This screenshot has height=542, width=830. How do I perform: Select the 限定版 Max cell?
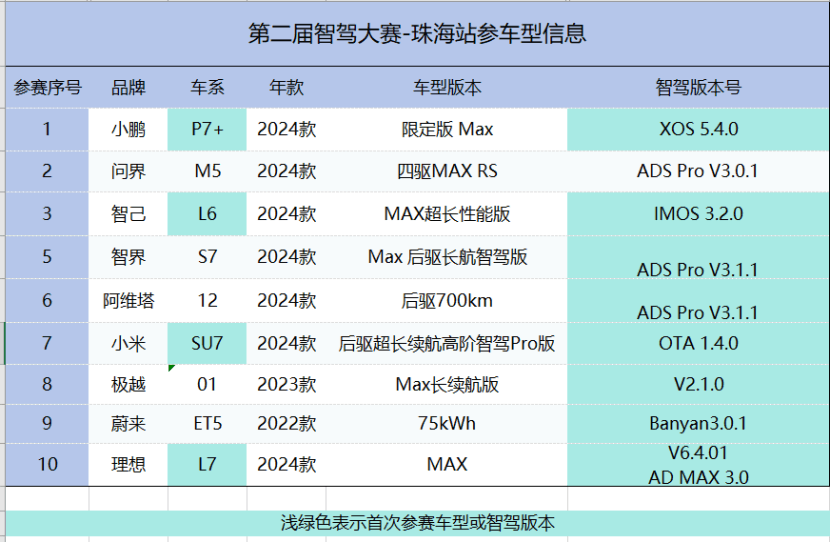[447, 130]
